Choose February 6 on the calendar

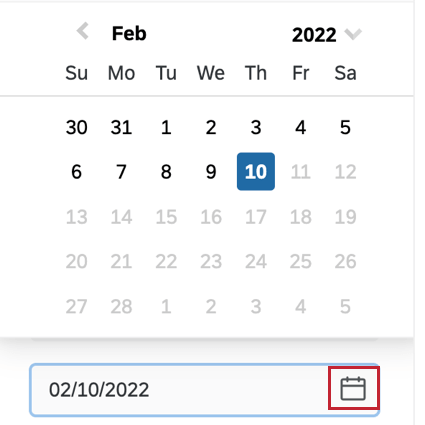tap(77, 172)
